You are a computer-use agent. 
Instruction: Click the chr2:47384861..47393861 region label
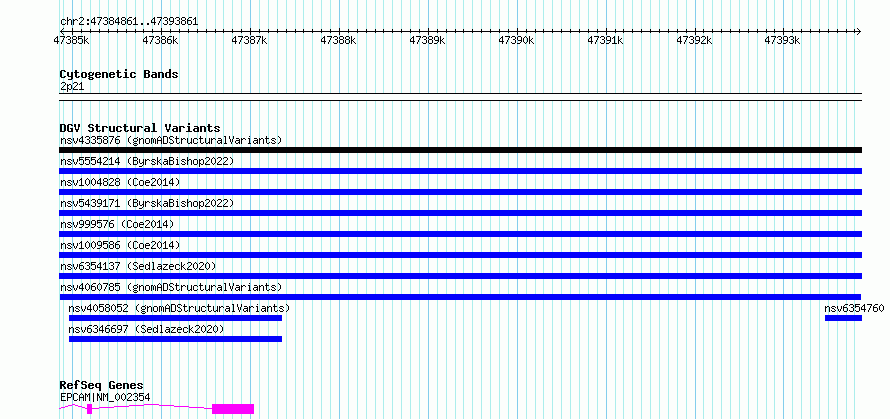pyautogui.click(x=129, y=22)
